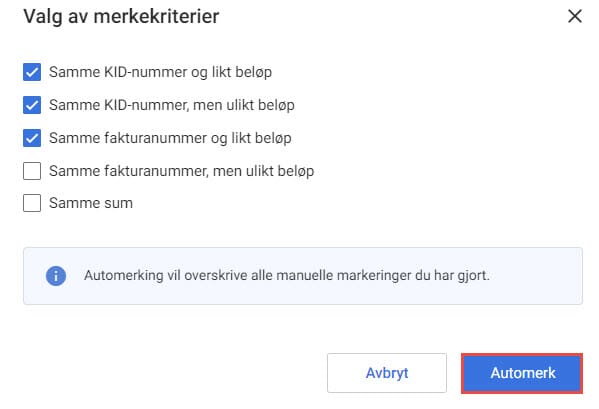Click the checkmark beside fakturanummer og likt beløp
Screen dimensions: 599x409
[x=32, y=138]
